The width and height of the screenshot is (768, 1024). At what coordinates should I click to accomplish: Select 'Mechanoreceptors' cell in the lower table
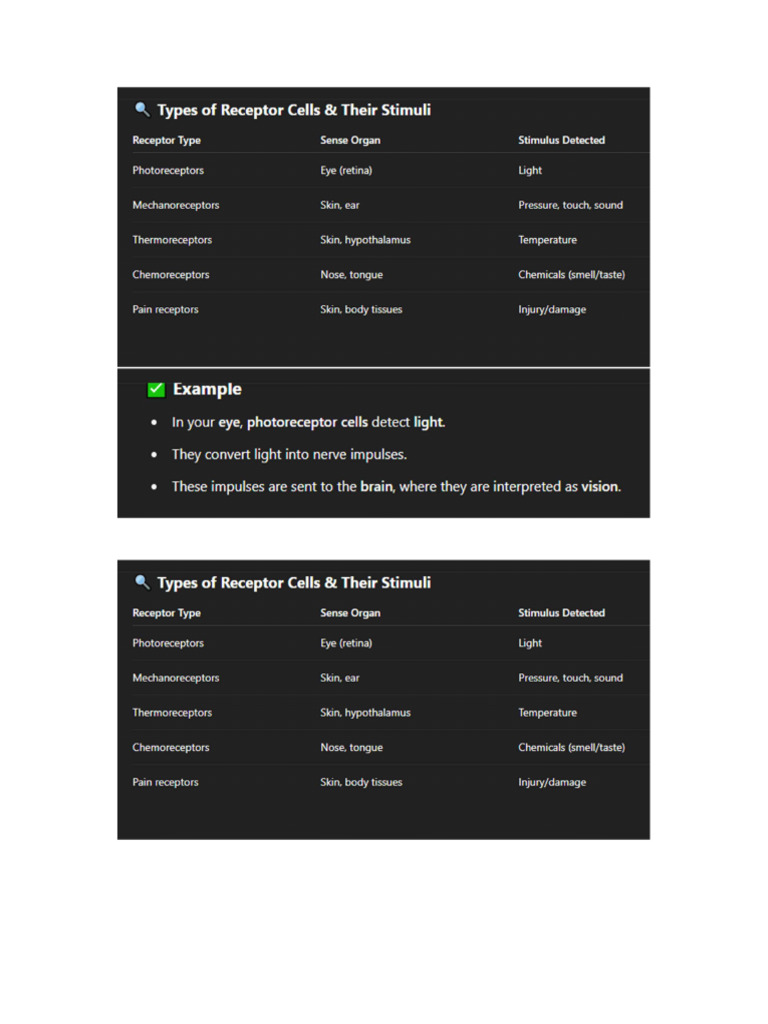tap(176, 678)
